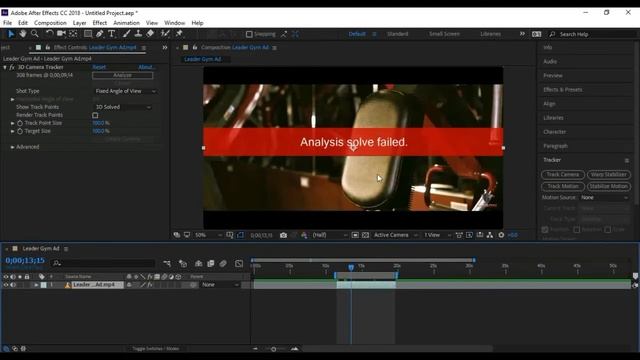The width and height of the screenshot is (640, 360).
Task: Expand the Track Point Size property
Action: (12, 123)
